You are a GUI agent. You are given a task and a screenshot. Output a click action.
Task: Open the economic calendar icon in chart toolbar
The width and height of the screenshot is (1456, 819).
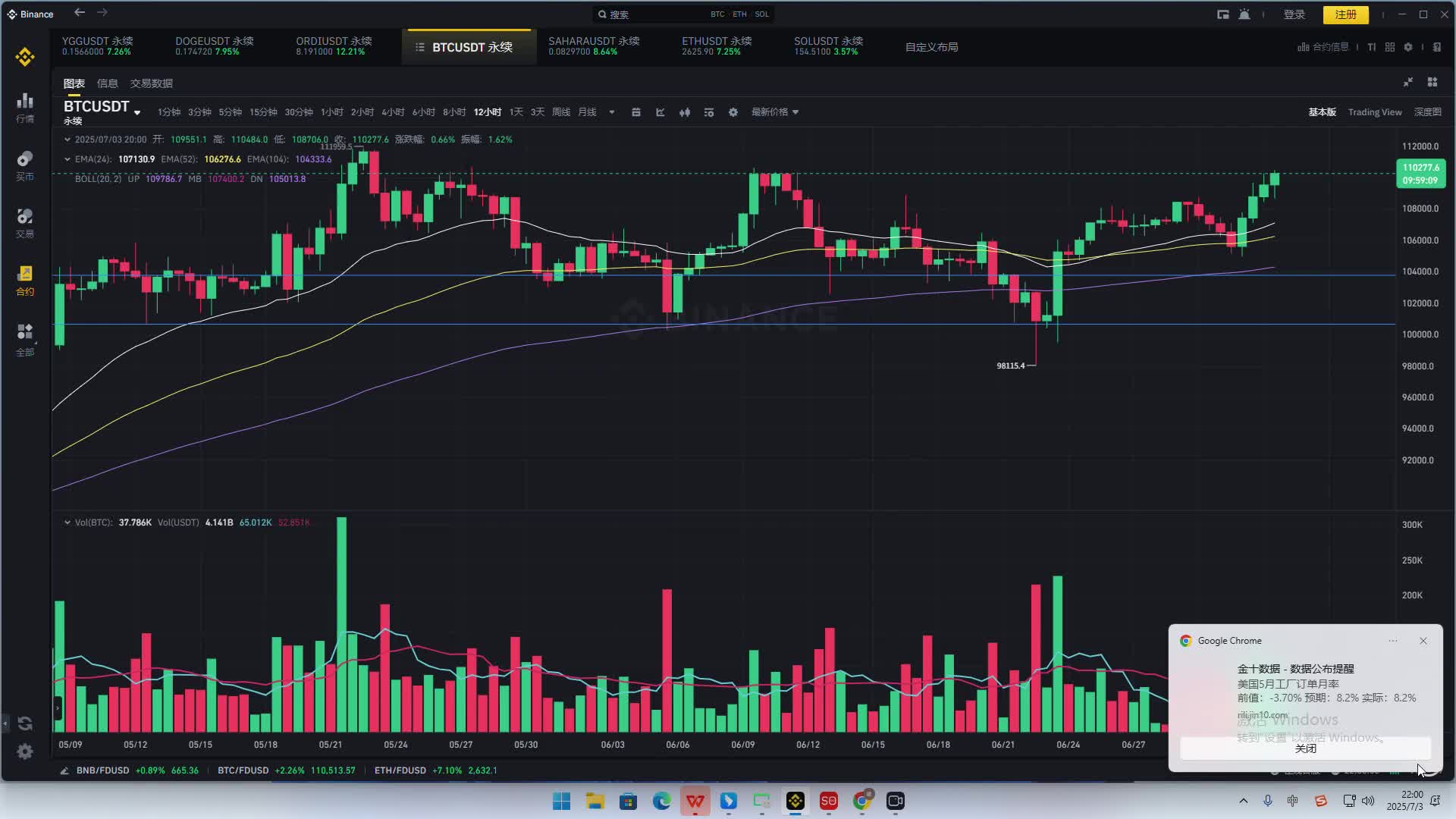point(635,111)
